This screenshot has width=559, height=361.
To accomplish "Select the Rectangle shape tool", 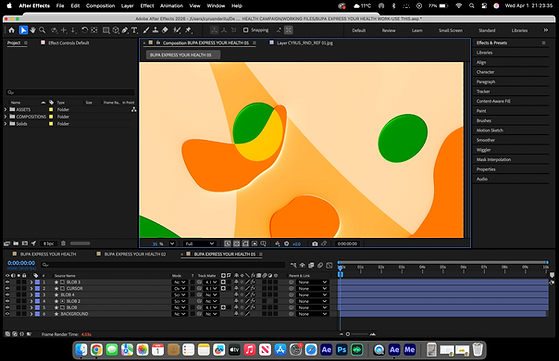I will click(106, 30).
